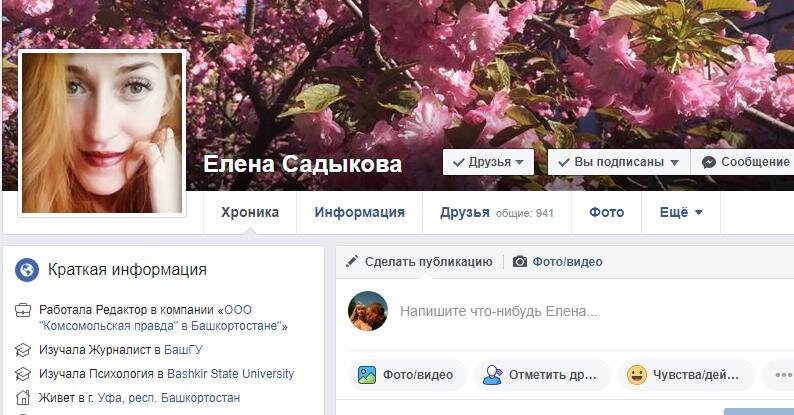Open the Друзья tab with mutual count

(497, 213)
